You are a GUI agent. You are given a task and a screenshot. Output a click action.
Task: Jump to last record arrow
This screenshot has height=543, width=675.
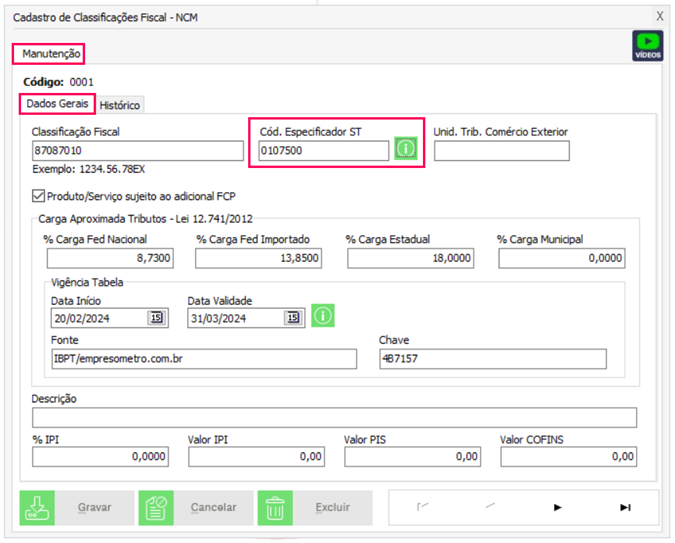click(625, 507)
